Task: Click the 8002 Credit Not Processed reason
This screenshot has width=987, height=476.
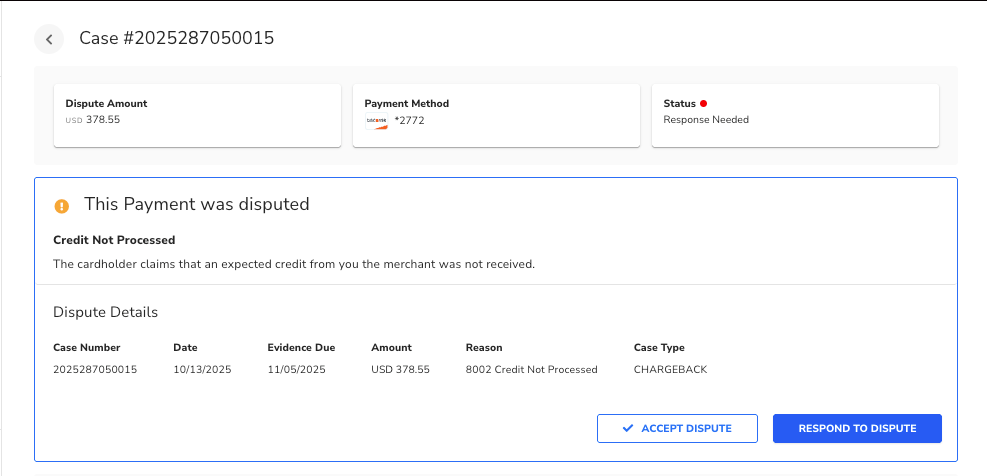Action: [531, 370]
